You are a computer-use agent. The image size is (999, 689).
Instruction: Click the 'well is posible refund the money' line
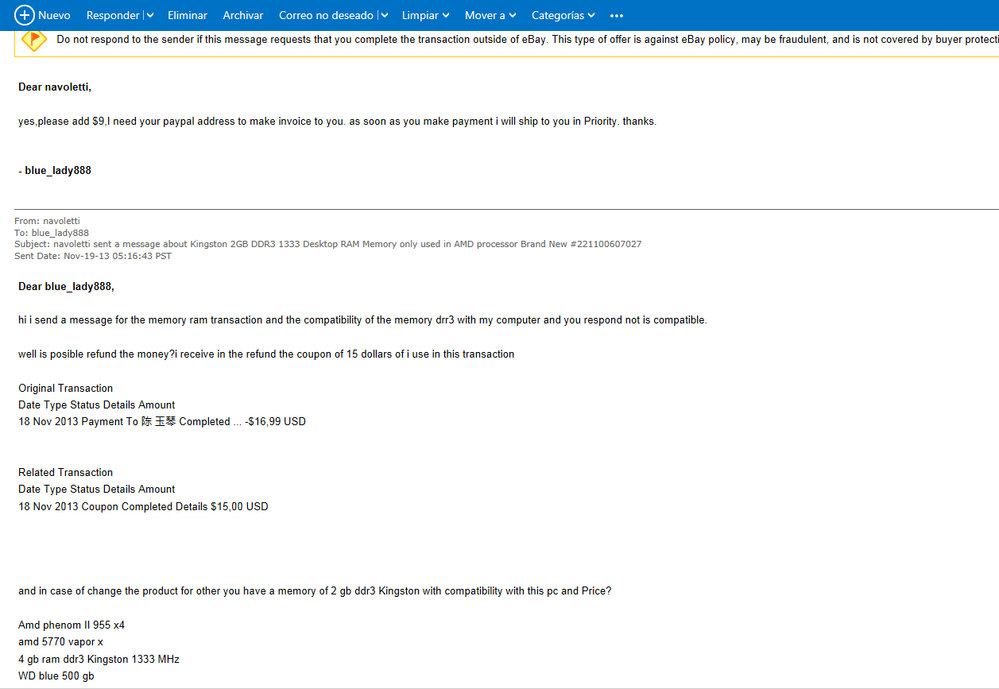266,354
